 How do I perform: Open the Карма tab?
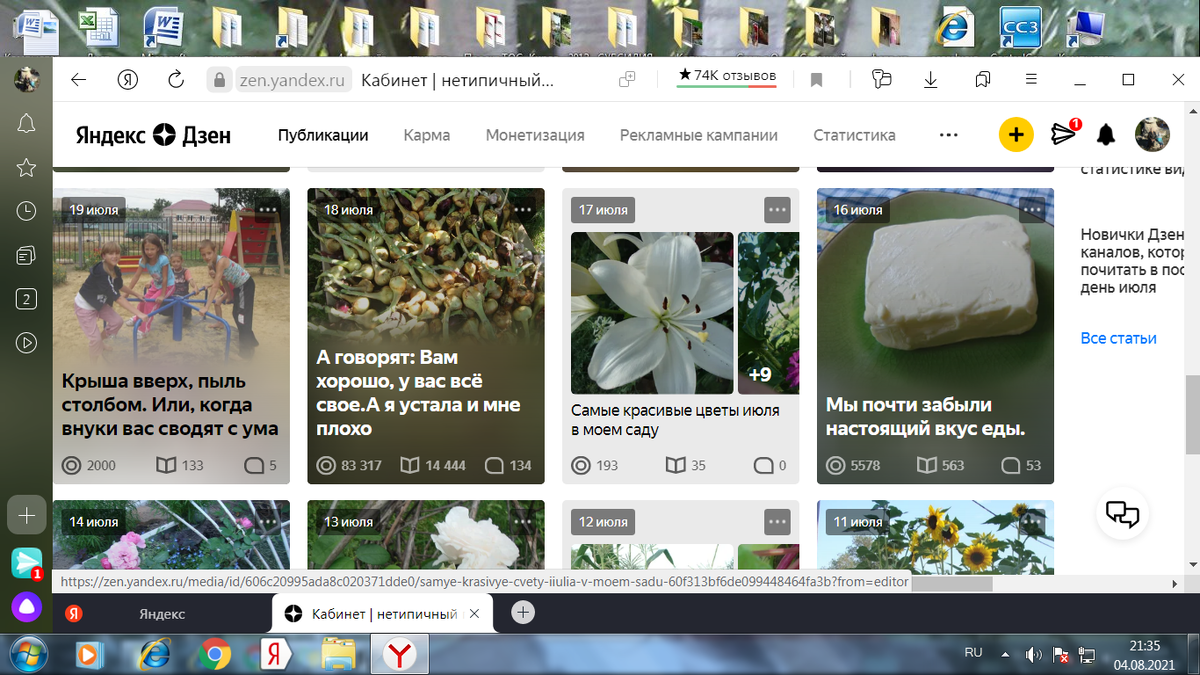click(427, 135)
